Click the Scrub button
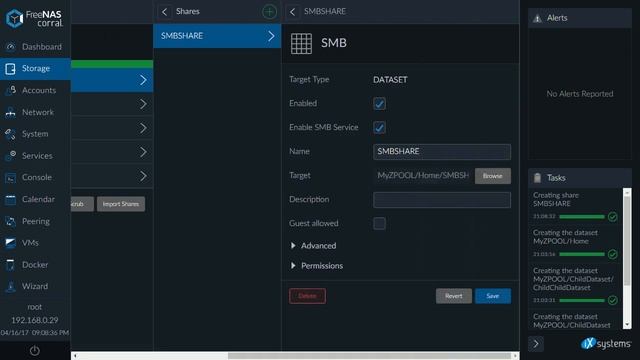The width and height of the screenshot is (640, 360). coord(82,204)
